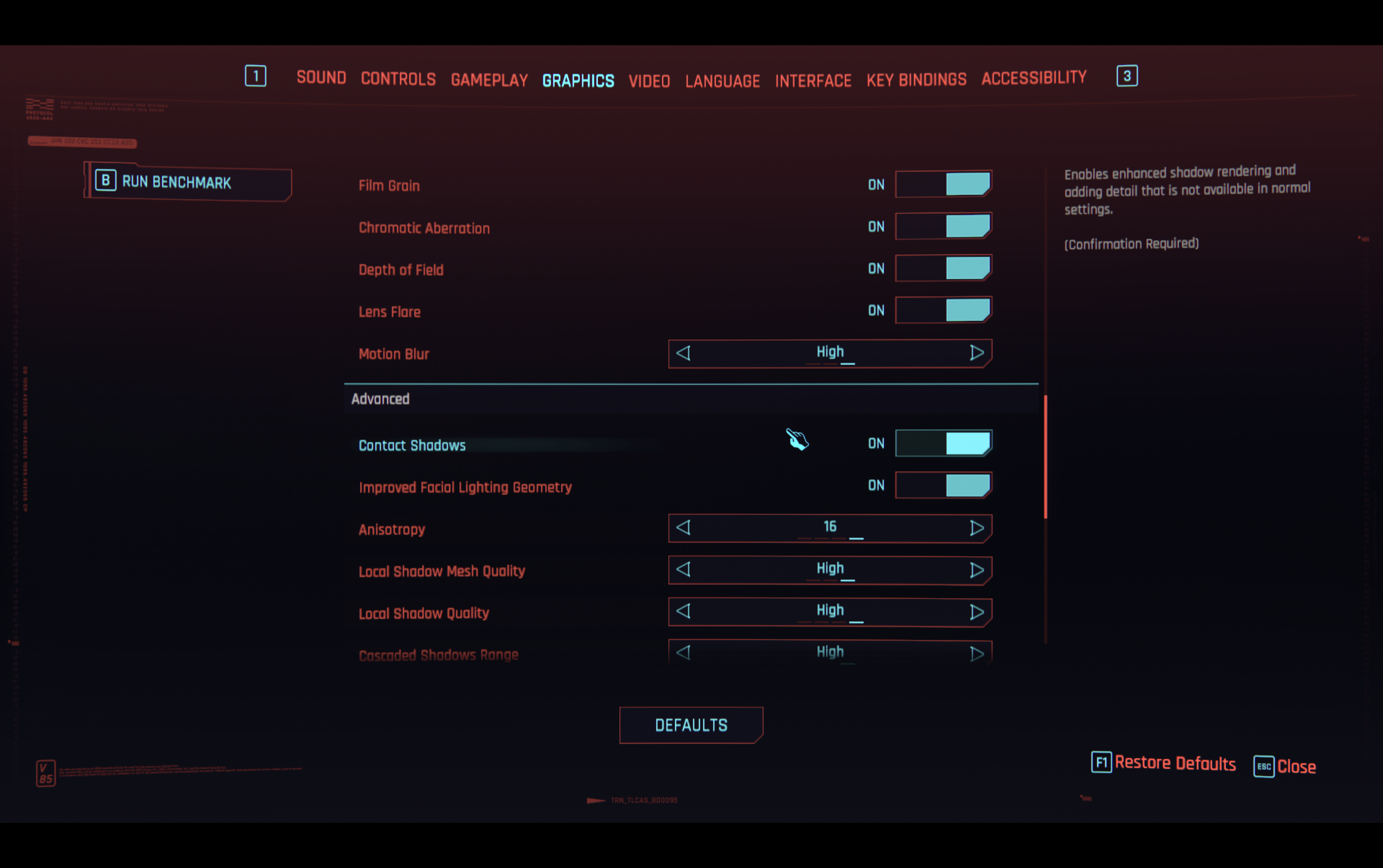Select the Graphics tab

pos(578,80)
